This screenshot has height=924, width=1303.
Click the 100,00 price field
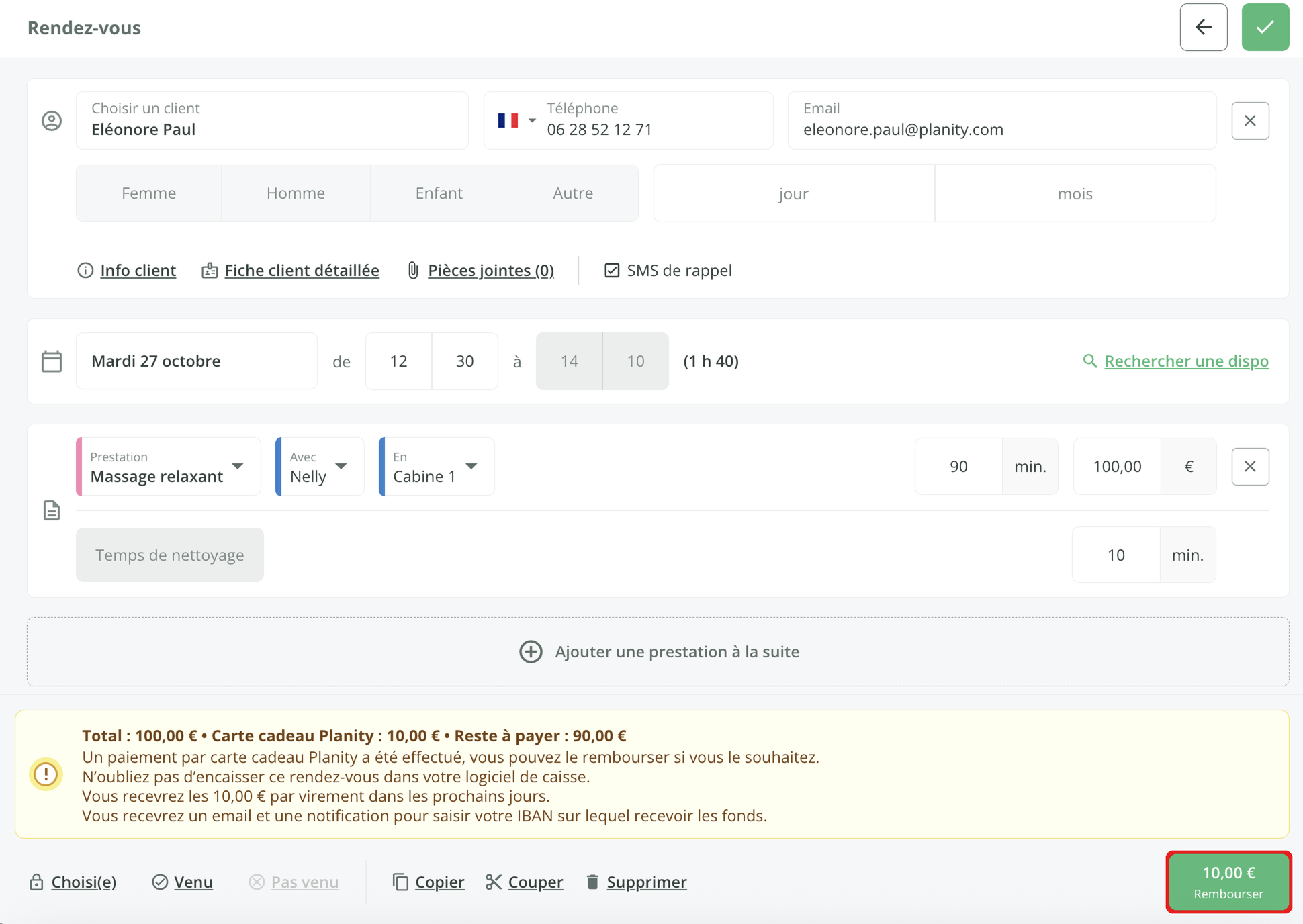[x=1117, y=466]
